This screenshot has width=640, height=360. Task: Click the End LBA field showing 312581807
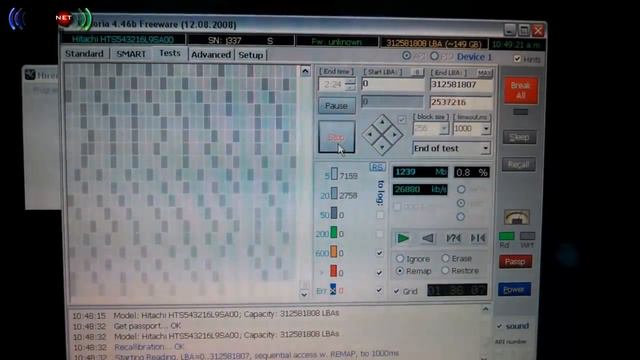click(461, 84)
